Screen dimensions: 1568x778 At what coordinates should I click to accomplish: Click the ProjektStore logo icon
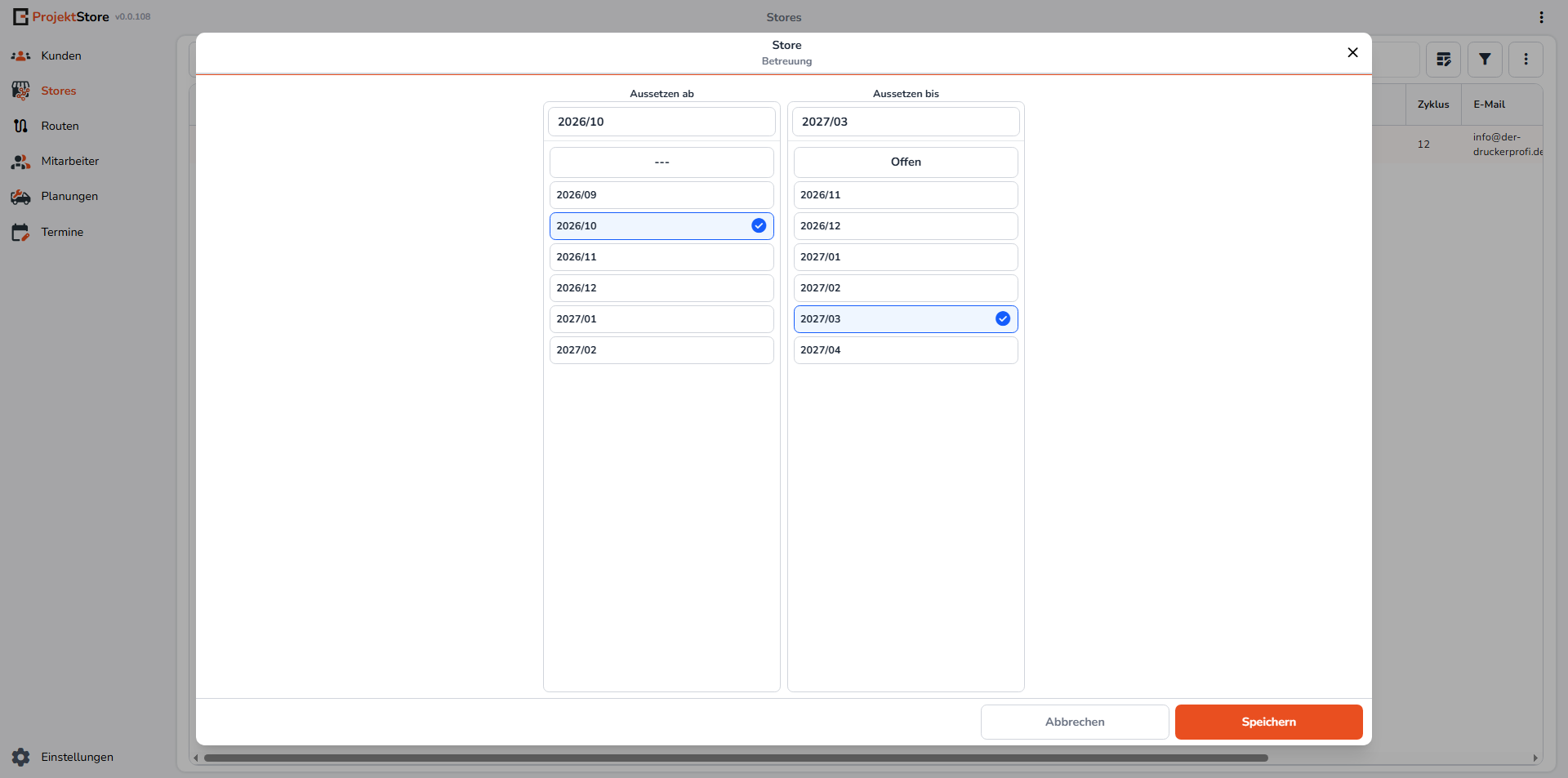point(20,17)
